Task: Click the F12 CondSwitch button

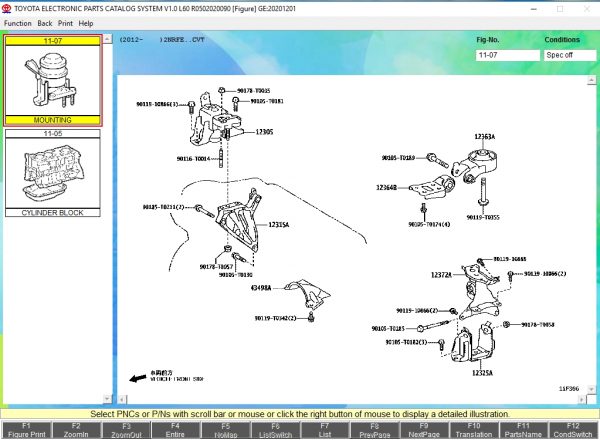Action: 573,430
